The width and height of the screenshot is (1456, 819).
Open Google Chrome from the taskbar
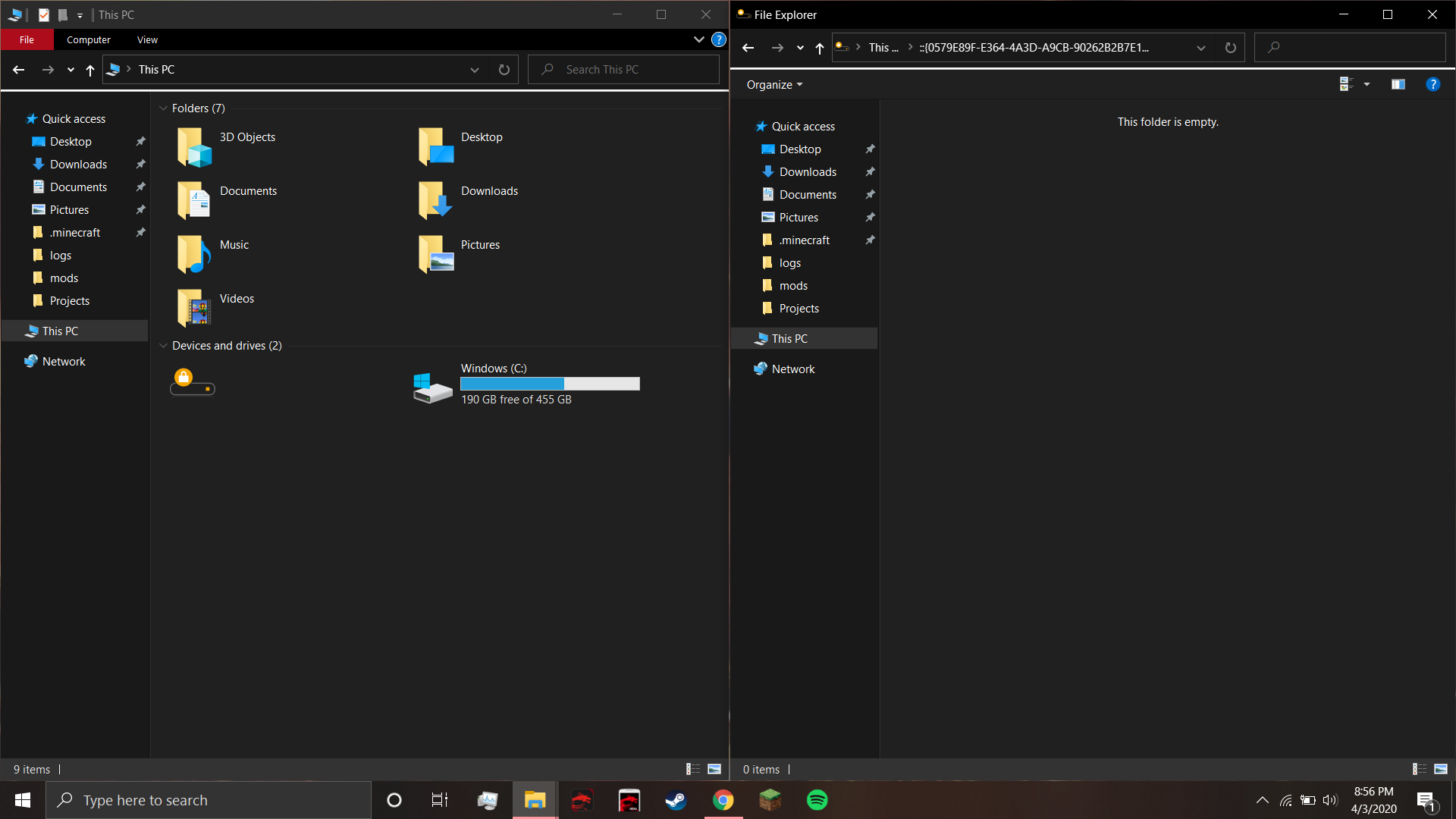(x=723, y=800)
